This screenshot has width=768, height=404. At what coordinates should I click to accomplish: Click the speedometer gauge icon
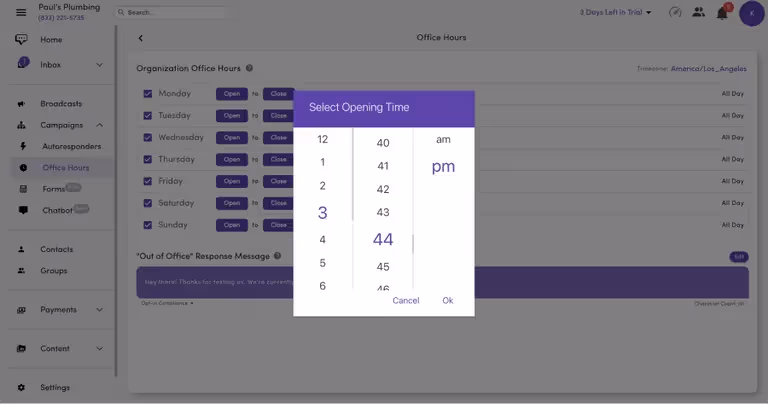(675, 13)
